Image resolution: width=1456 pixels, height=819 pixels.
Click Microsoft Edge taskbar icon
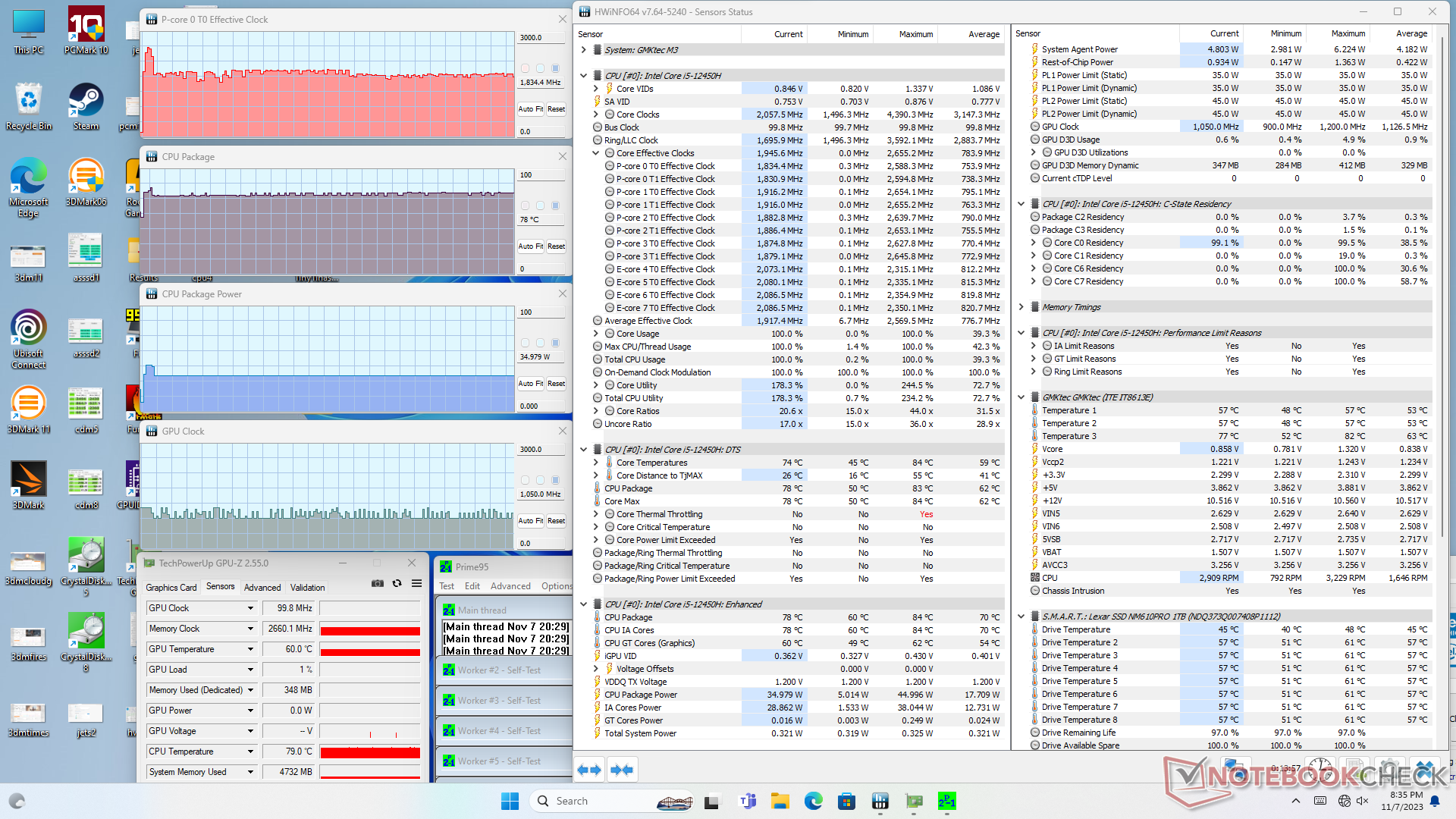tap(813, 801)
